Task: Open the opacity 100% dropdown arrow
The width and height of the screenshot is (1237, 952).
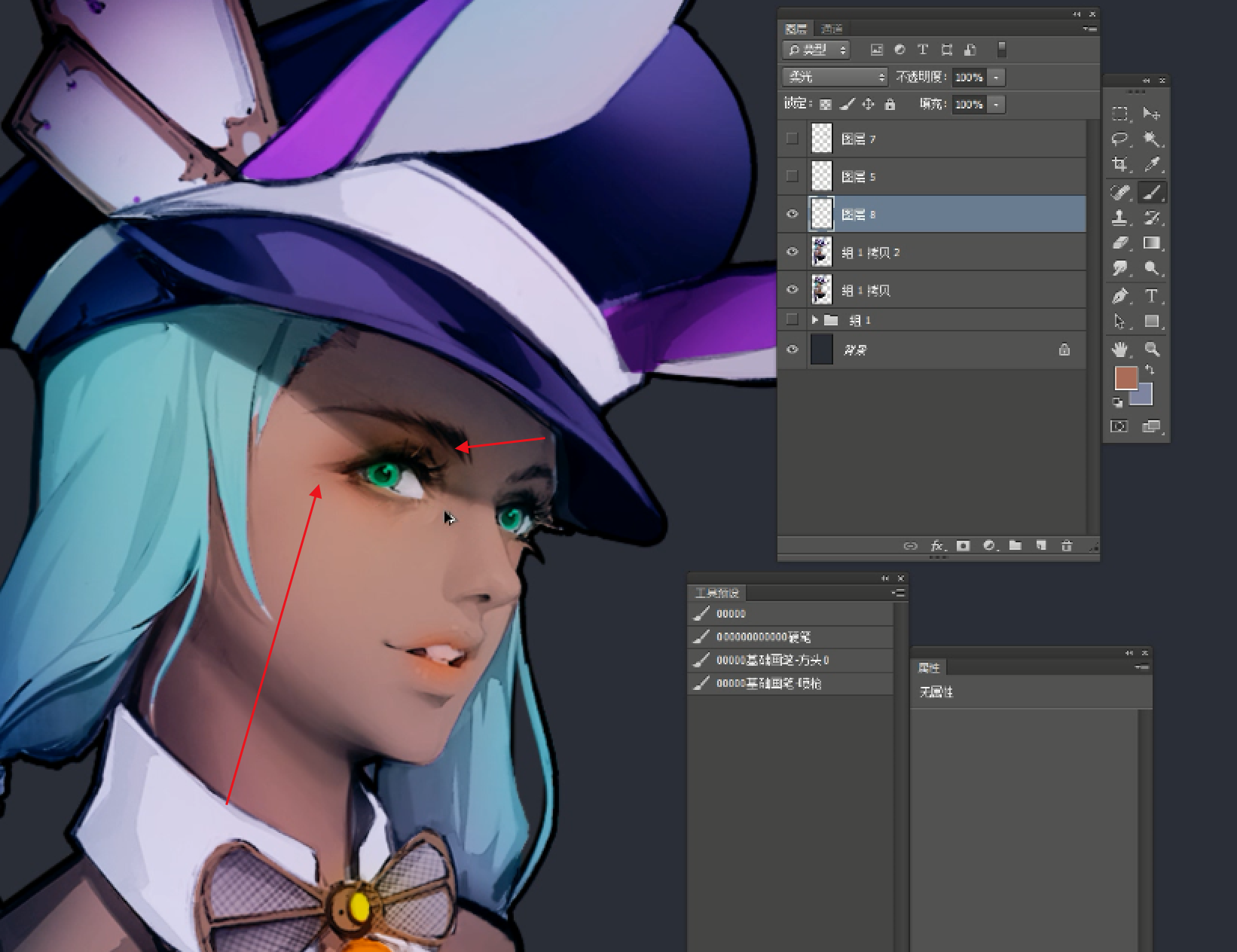Action: tap(996, 77)
